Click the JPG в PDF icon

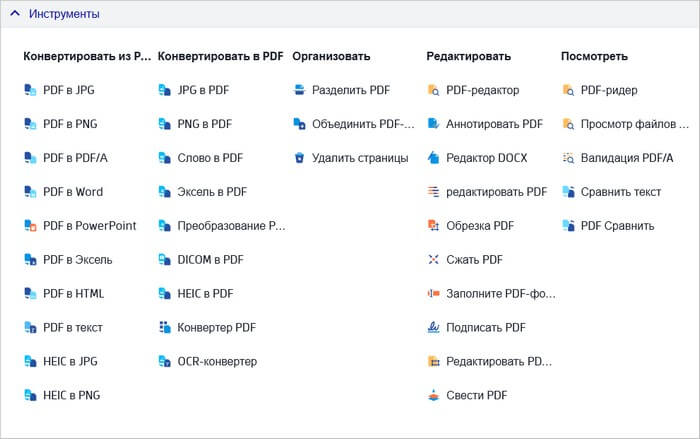click(x=164, y=90)
